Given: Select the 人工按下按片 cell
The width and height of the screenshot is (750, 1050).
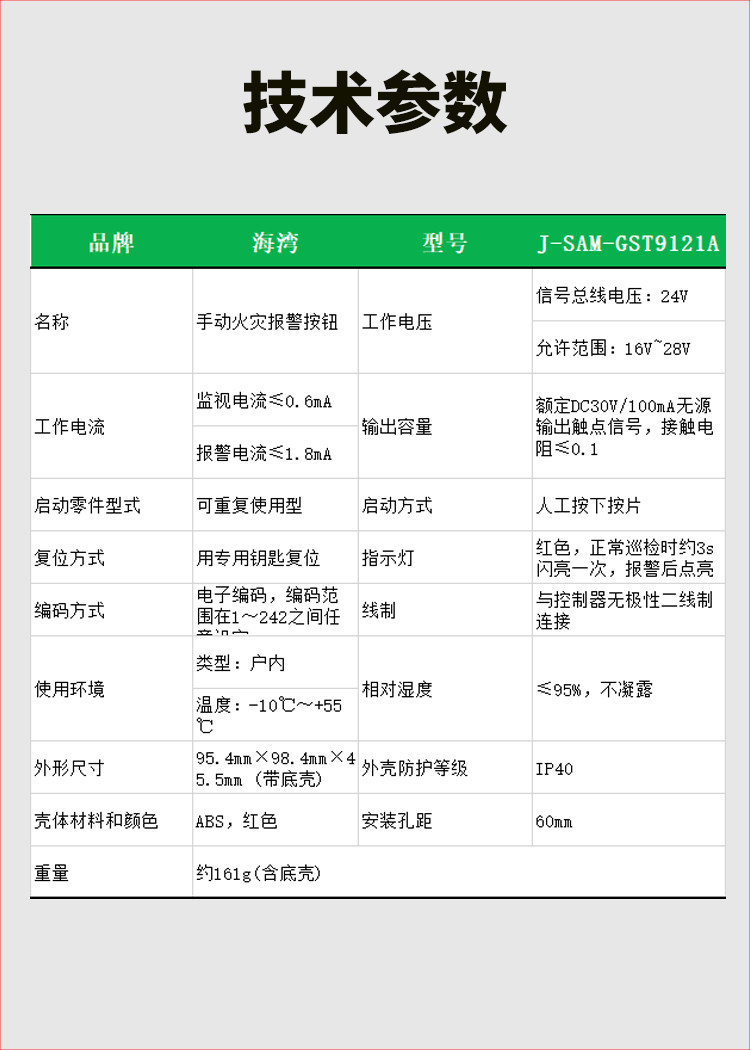Looking at the screenshot, I should coord(629,505).
